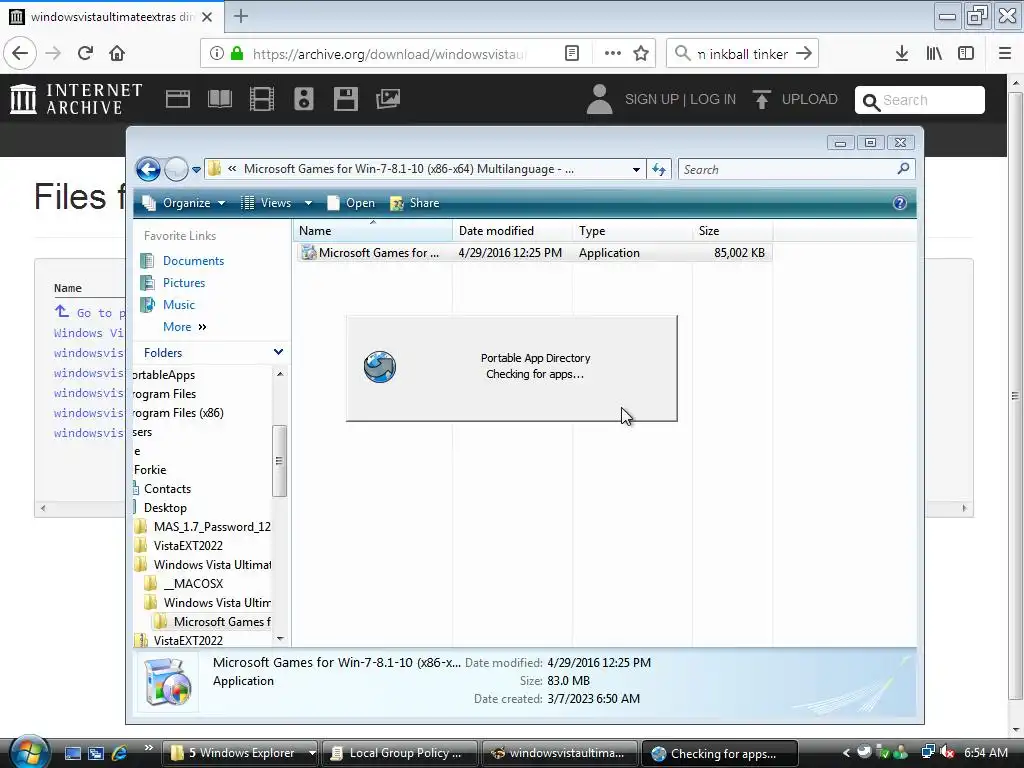Image resolution: width=1024 pixels, height=768 pixels.
Task: Open recent pages dropdown arrow
Action: coord(196,170)
